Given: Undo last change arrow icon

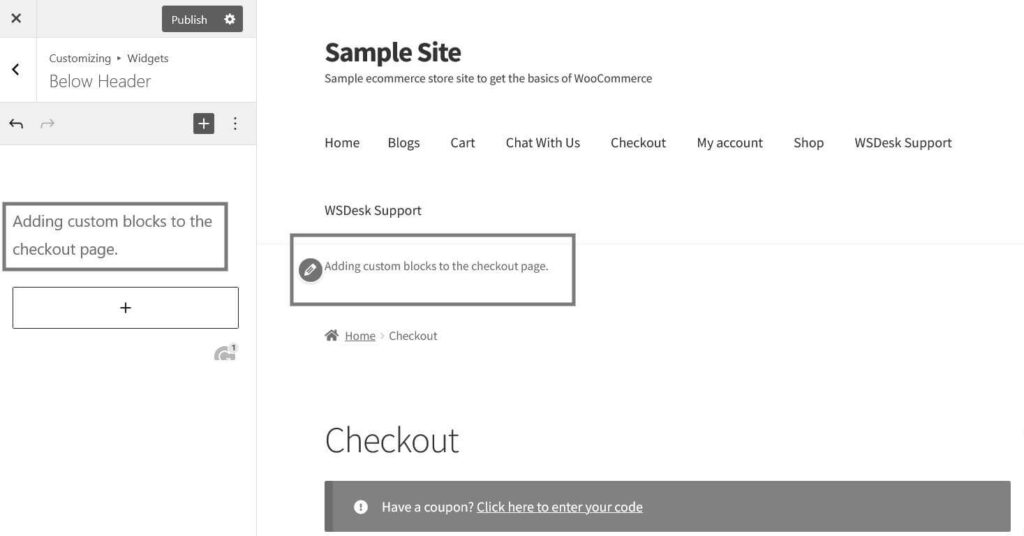Looking at the screenshot, I should 16,123.
